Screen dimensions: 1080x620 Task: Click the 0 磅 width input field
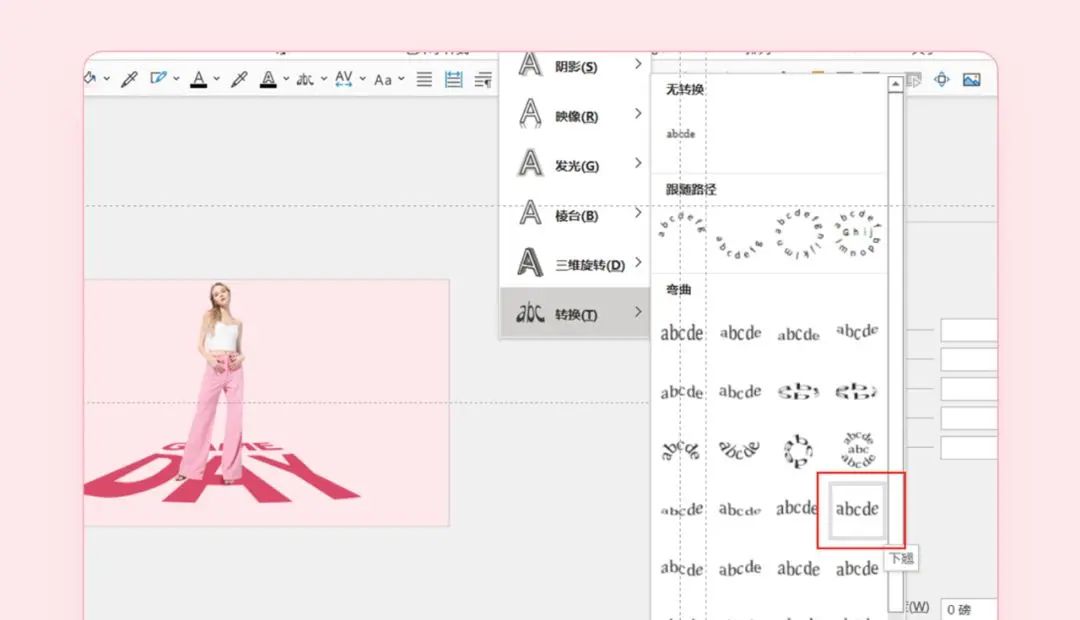(968, 610)
